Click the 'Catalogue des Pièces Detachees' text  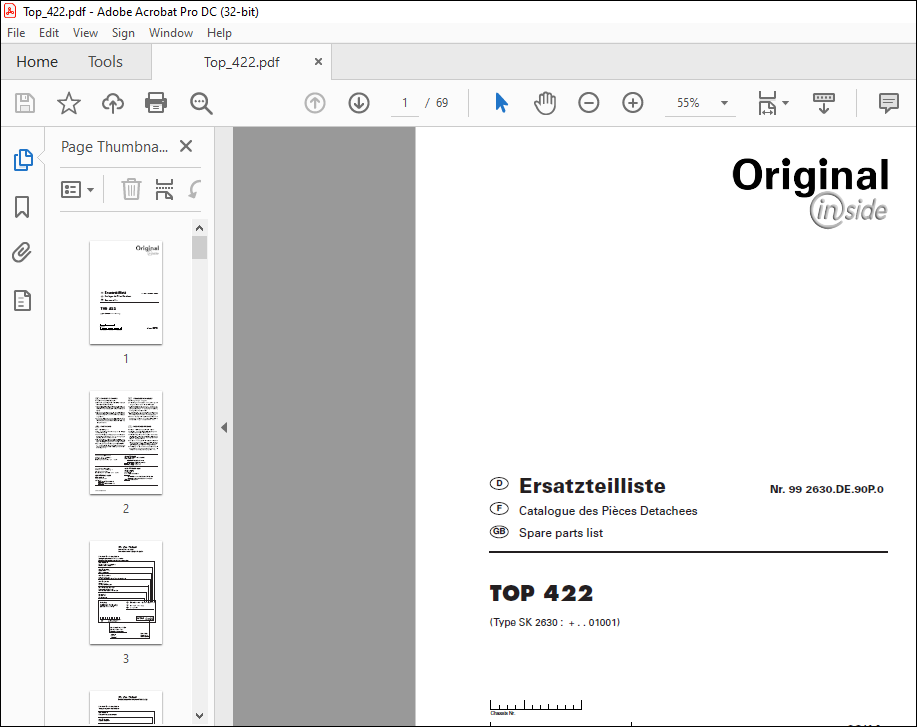click(608, 511)
